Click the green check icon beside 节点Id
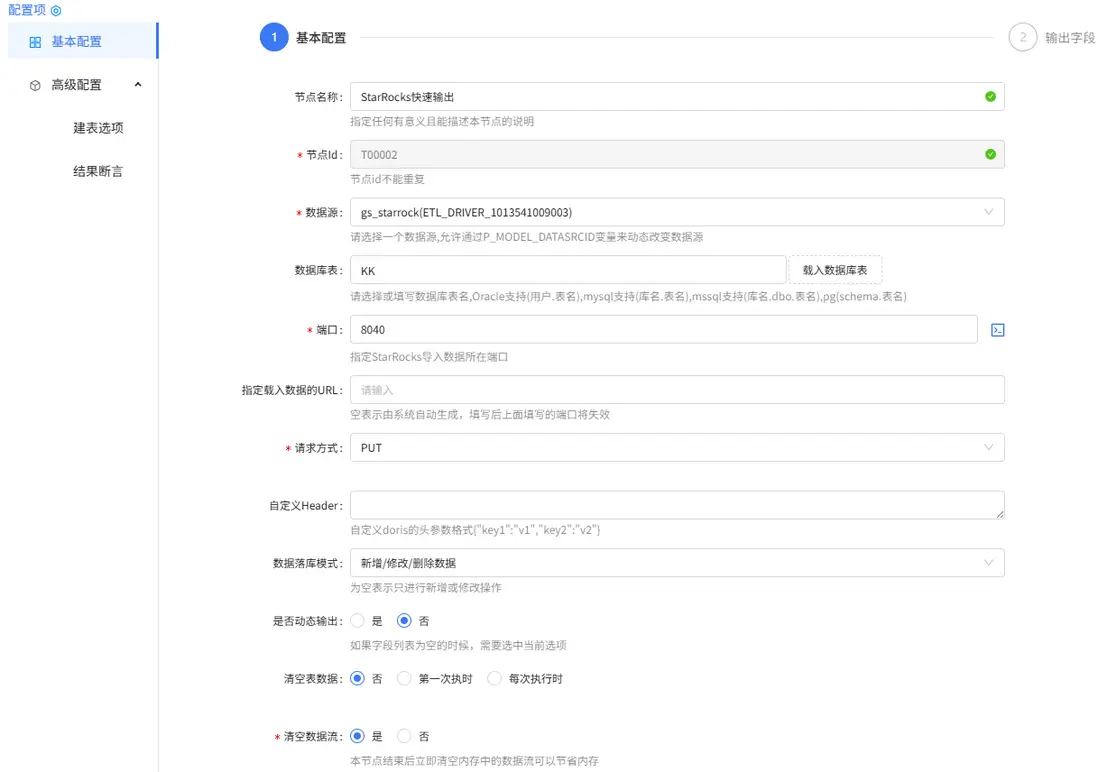1098x772 pixels. tap(990, 154)
